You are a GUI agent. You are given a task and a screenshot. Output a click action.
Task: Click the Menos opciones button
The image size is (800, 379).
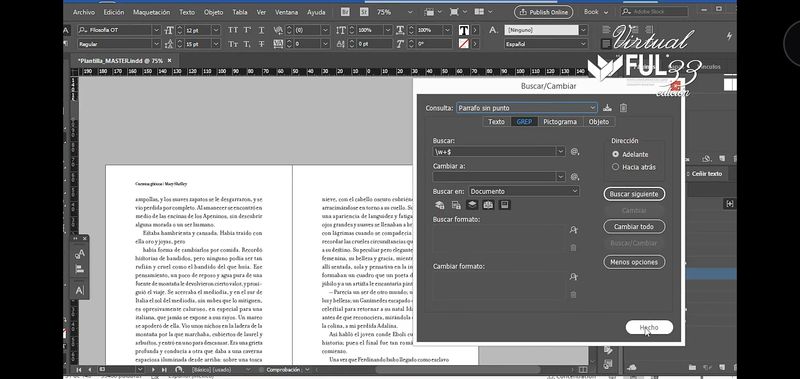634,262
